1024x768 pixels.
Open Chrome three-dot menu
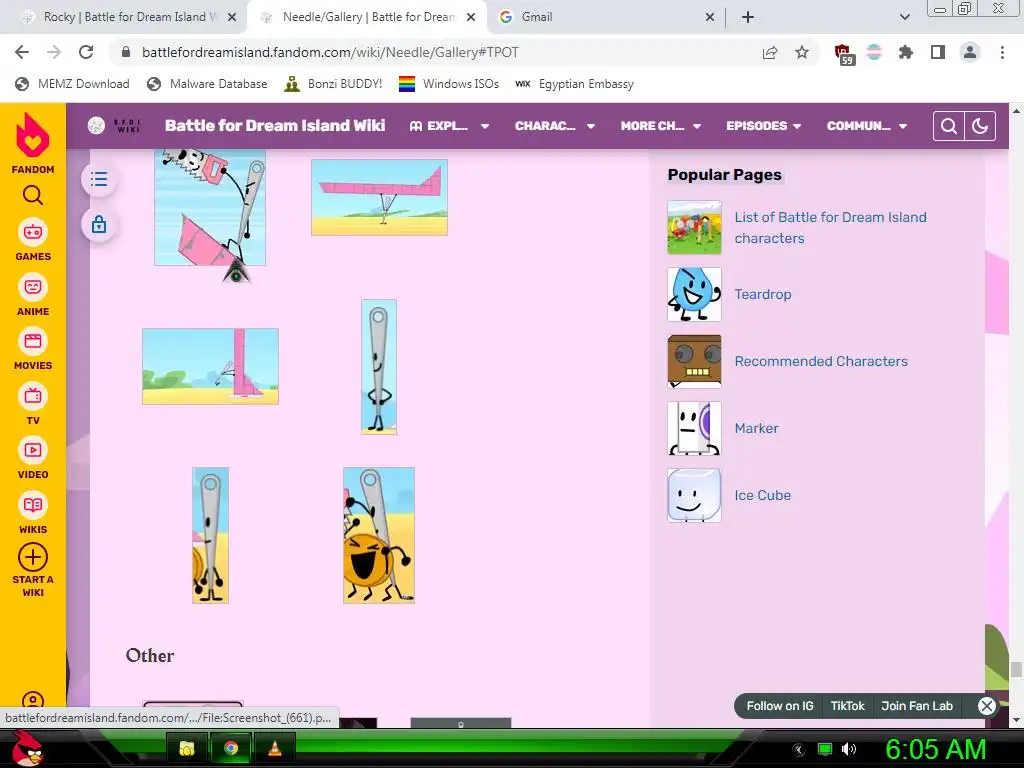1002,52
